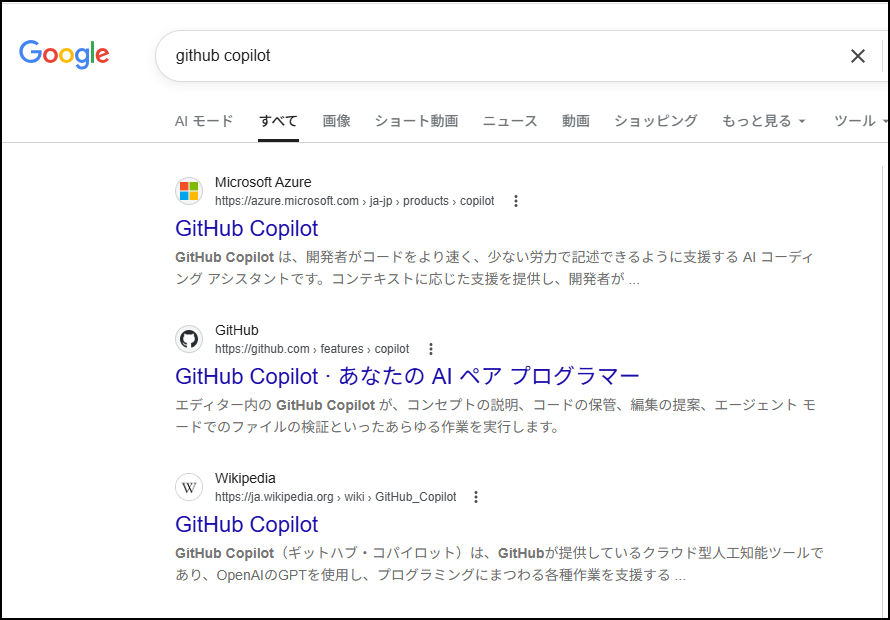The image size is (890, 620).
Task: Switch to the 画像 tab
Action: tap(337, 121)
